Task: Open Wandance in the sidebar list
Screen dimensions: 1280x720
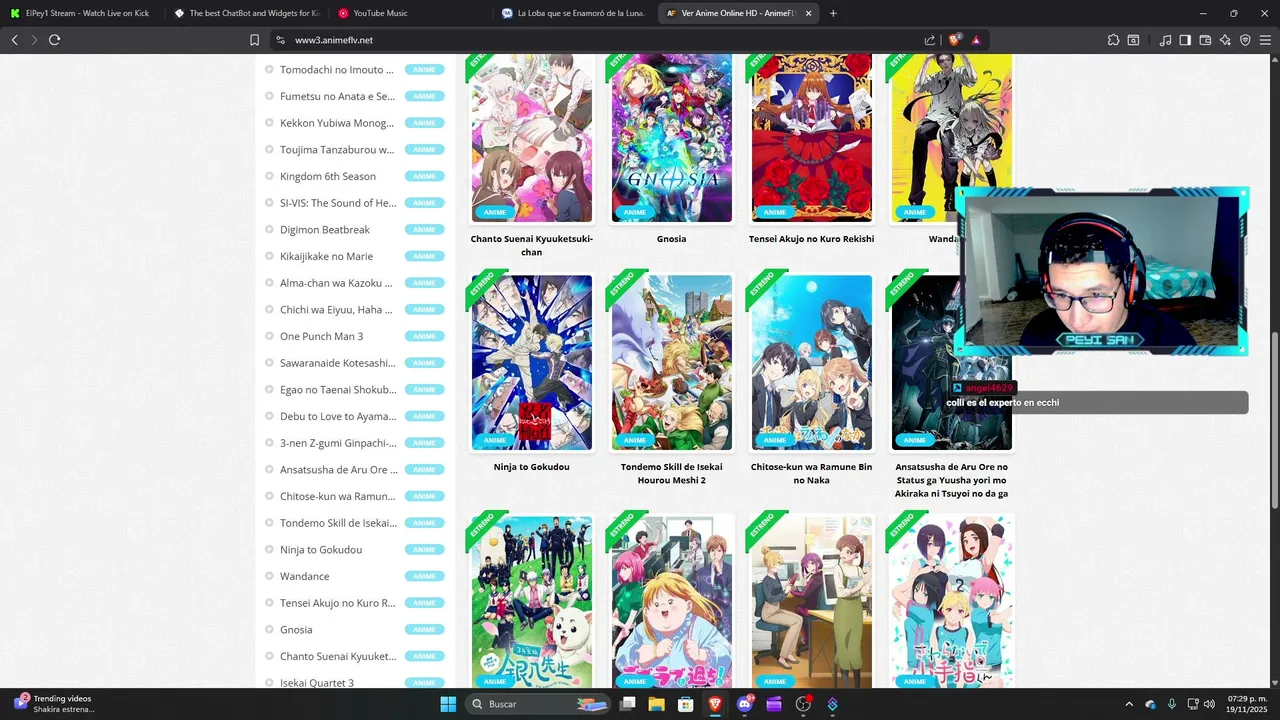Action: [304, 576]
